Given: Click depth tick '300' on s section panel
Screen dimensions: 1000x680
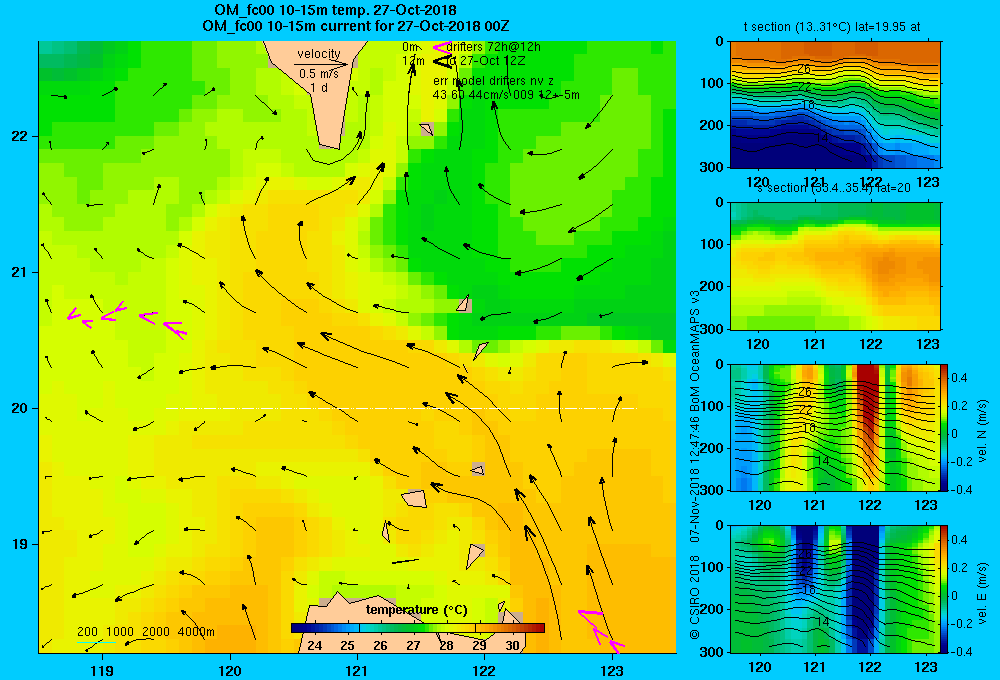Looking at the screenshot, I should pos(713,329).
